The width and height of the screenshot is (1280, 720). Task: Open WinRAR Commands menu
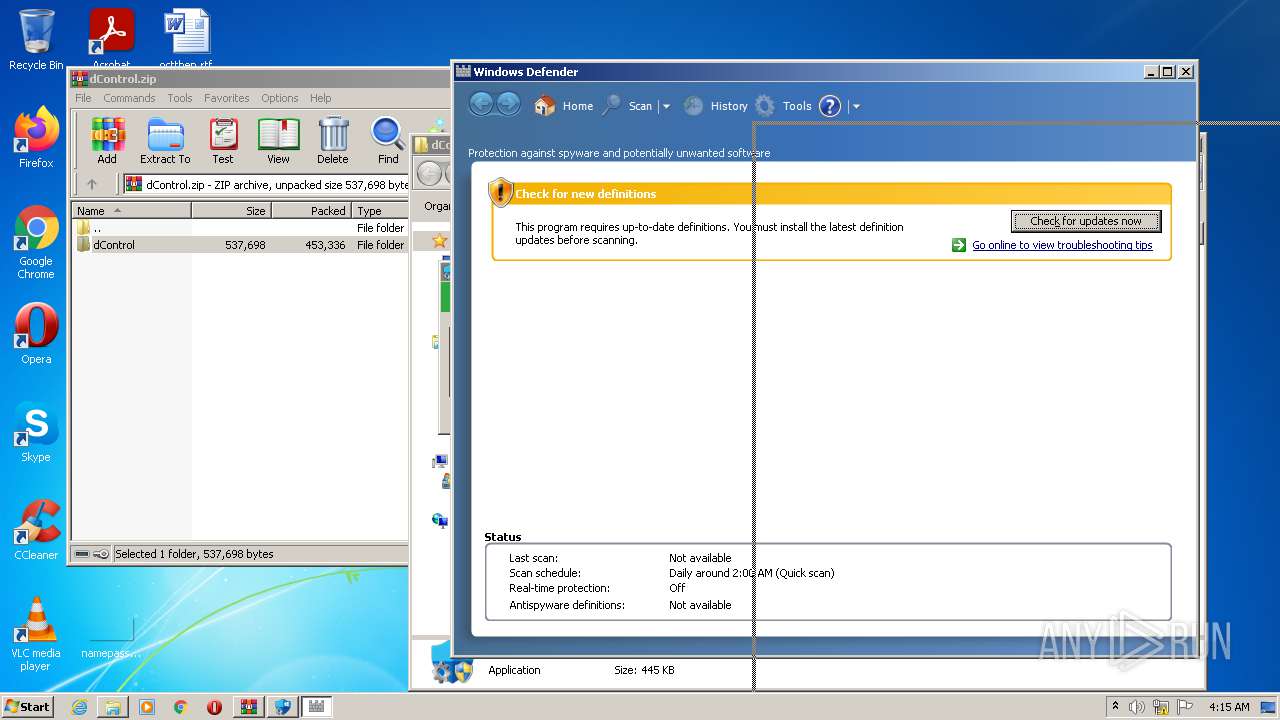point(129,98)
